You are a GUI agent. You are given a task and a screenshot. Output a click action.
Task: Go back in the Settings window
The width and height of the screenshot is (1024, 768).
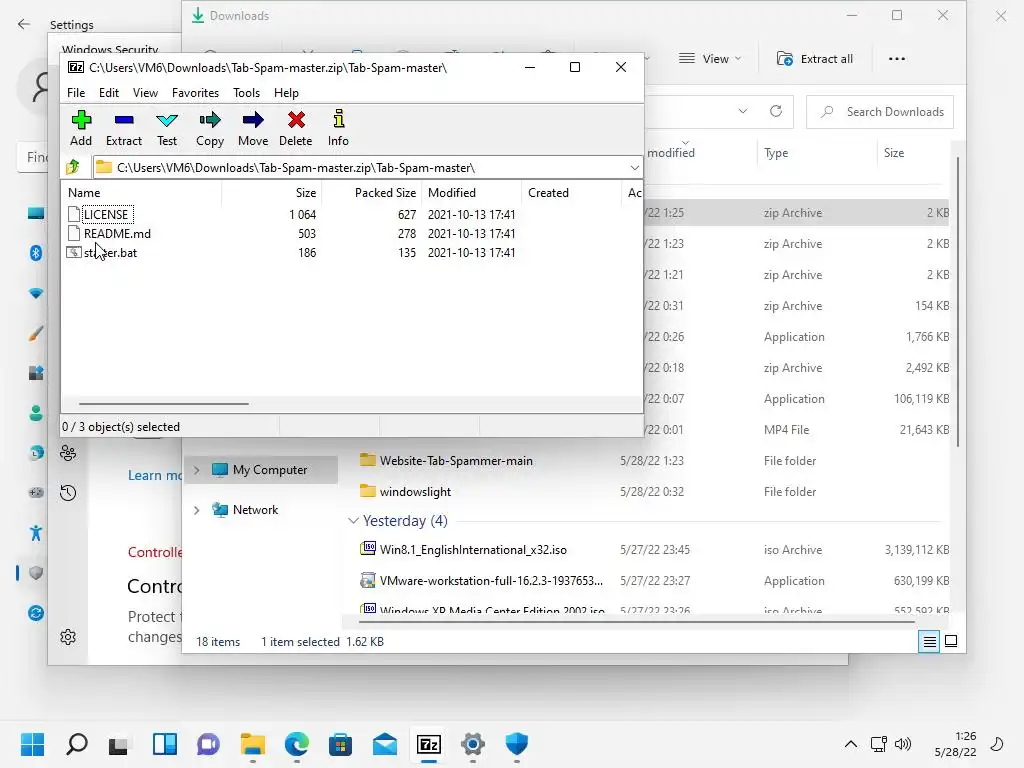click(24, 24)
